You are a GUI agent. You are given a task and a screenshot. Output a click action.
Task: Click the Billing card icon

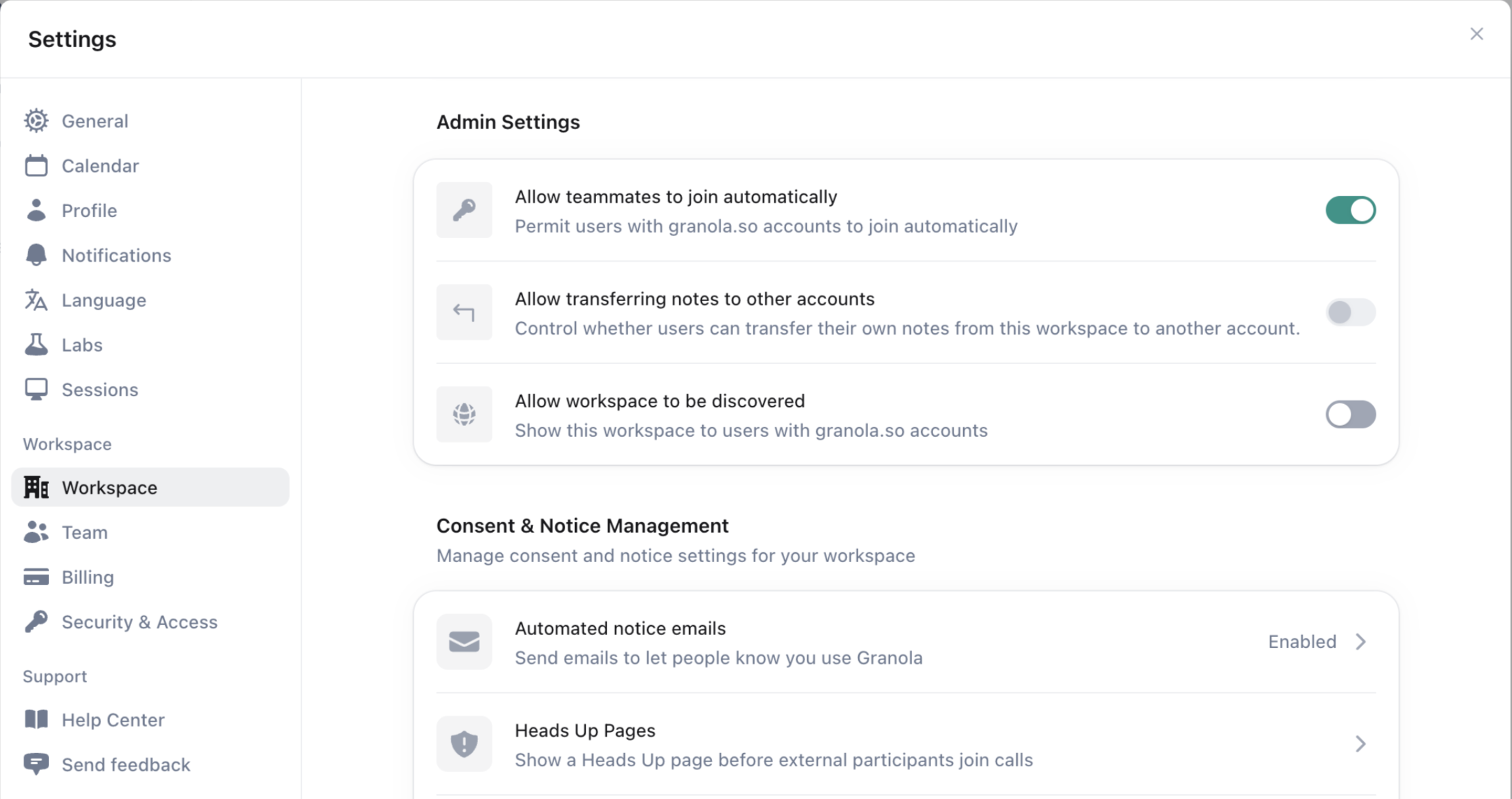[36, 577]
